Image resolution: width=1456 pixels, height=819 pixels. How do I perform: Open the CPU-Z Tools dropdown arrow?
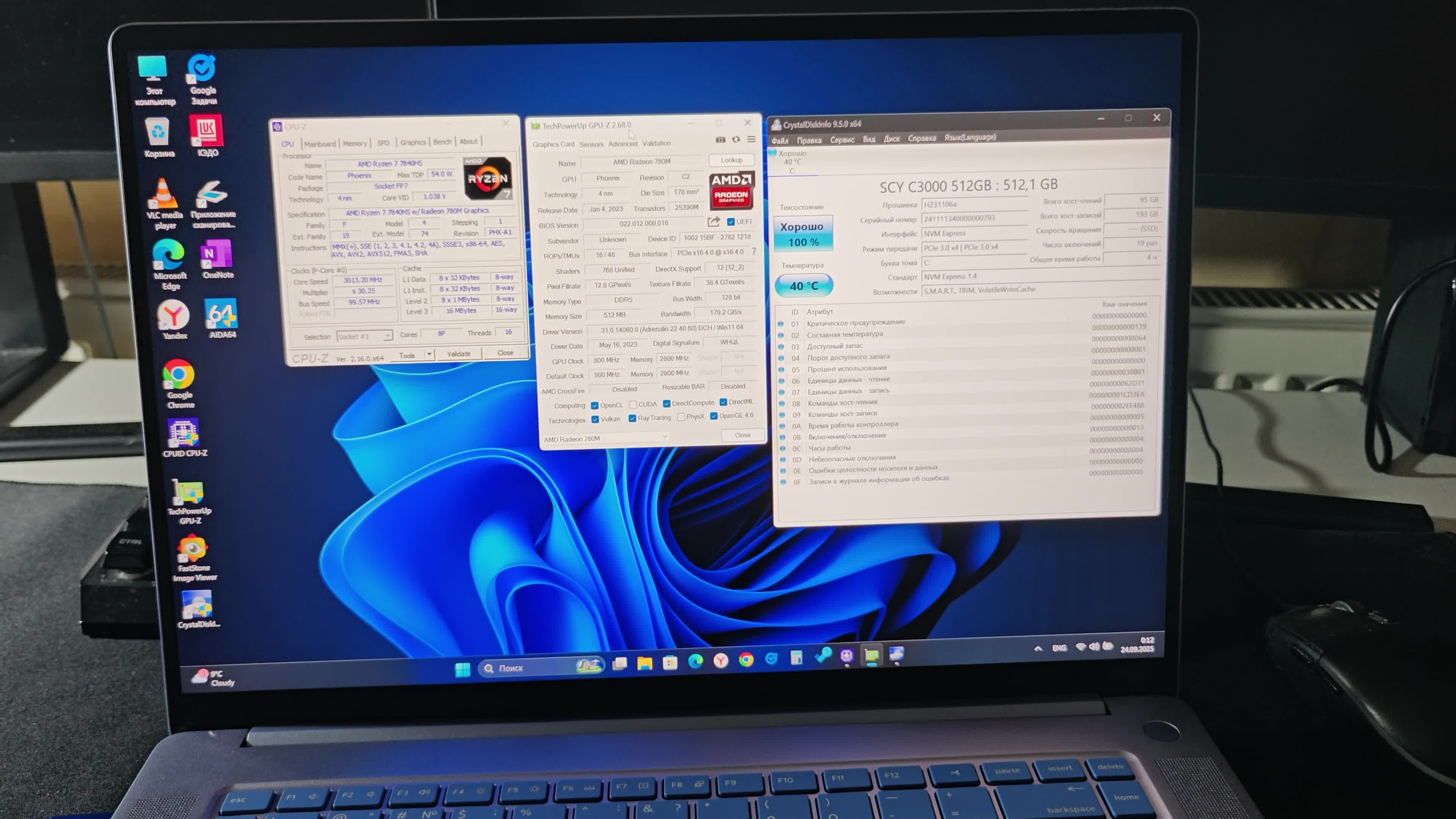coord(429,355)
